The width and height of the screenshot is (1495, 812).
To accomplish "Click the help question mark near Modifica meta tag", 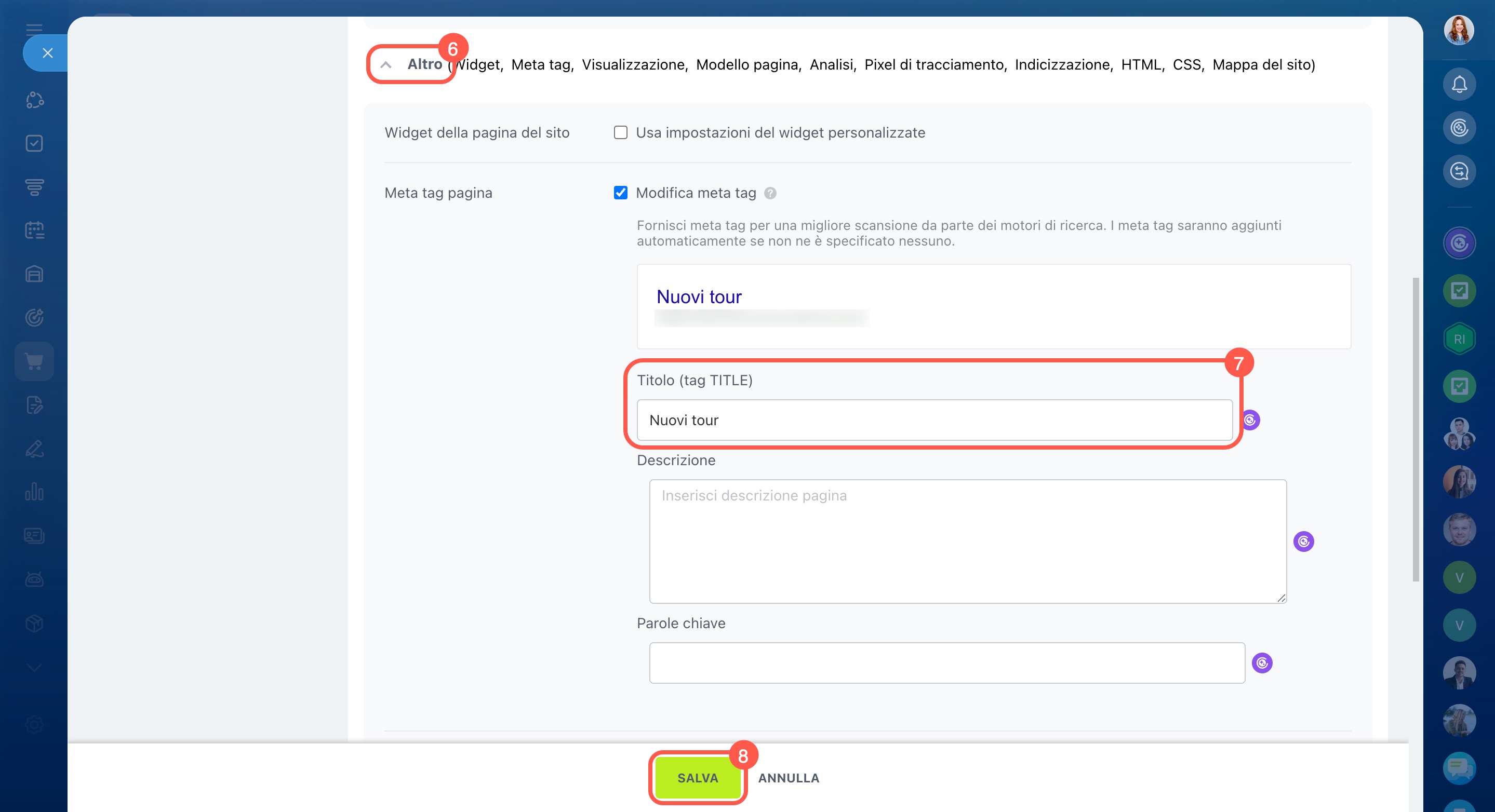I will point(770,193).
